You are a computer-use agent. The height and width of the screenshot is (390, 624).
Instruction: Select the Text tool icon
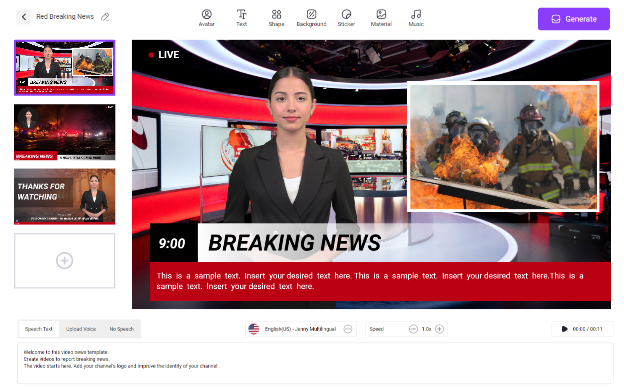click(x=242, y=18)
